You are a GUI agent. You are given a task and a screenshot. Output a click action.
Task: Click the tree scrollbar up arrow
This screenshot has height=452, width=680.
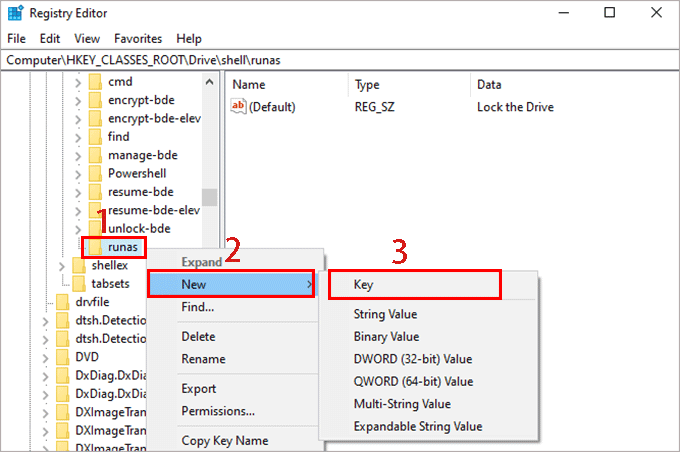(209, 82)
